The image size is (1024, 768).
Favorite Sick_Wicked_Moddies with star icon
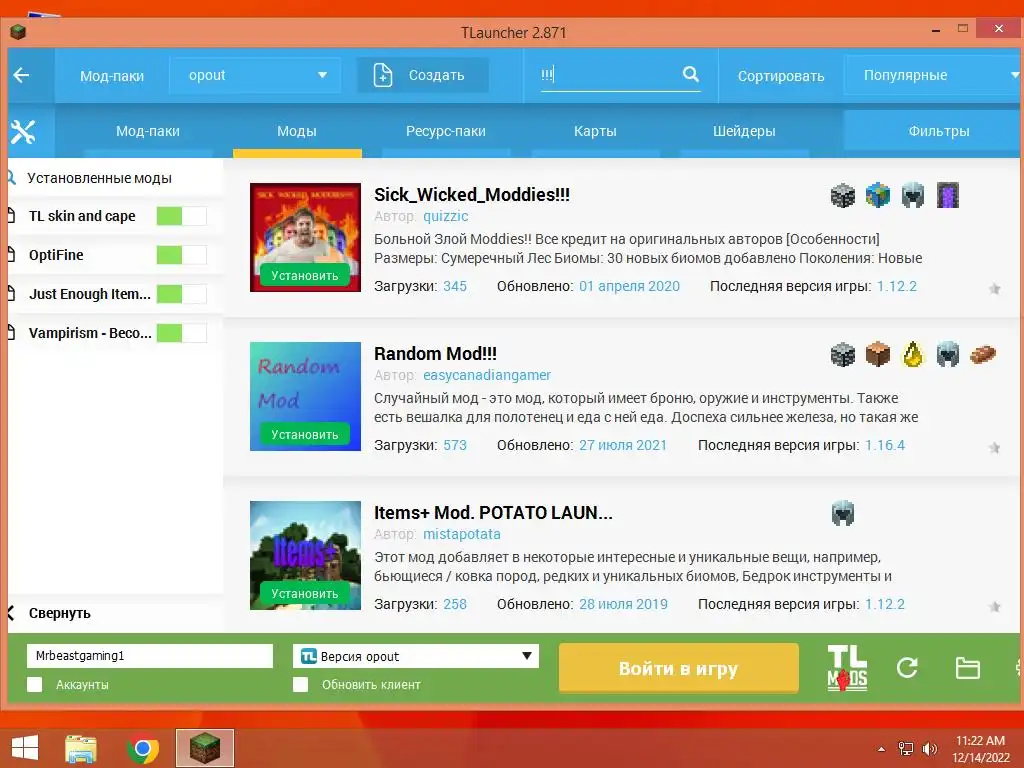pyautogui.click(x=995, y=289)
